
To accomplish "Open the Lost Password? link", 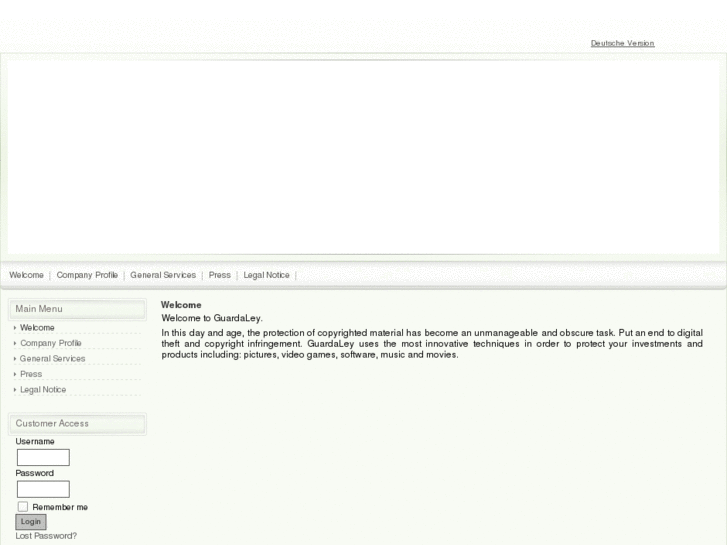I will pyautogui.click(x=46, y=536).
